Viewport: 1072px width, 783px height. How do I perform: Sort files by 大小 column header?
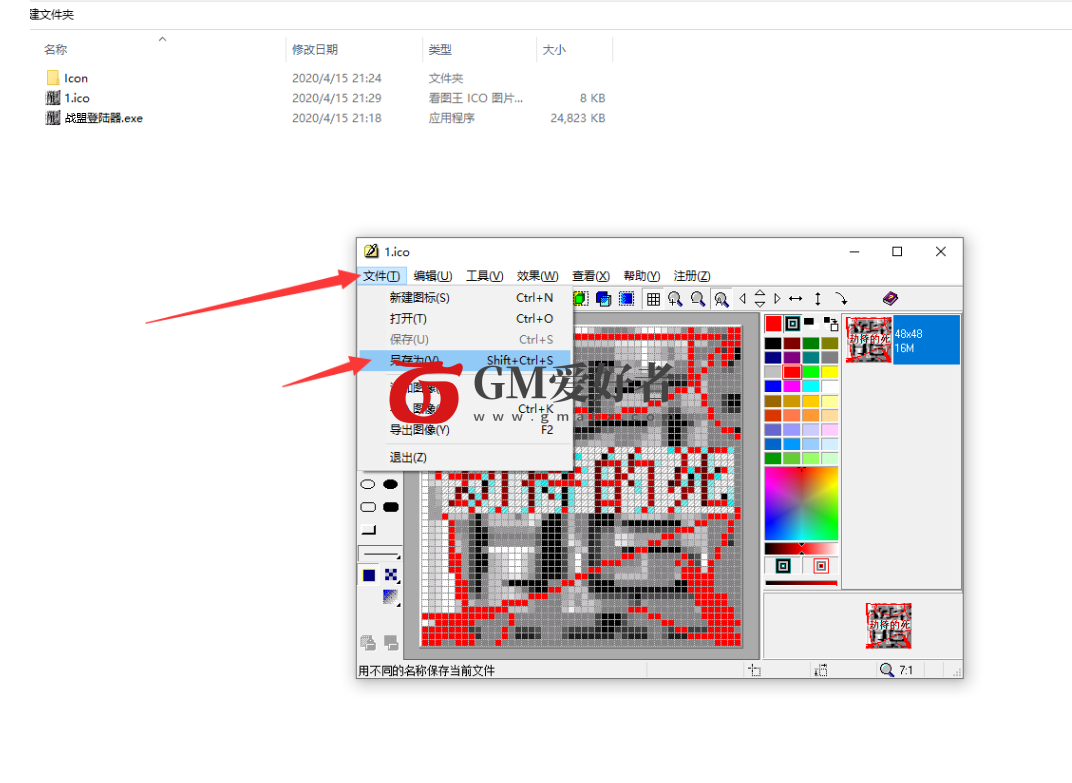pyautogui.click(x=554, y=49)
